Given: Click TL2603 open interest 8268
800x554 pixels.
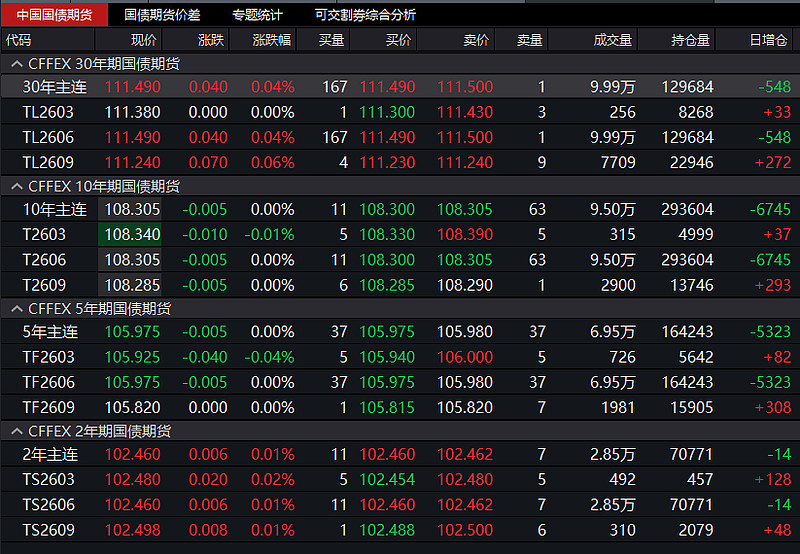Looking at the screenshot, I should (x=696, y=112).
